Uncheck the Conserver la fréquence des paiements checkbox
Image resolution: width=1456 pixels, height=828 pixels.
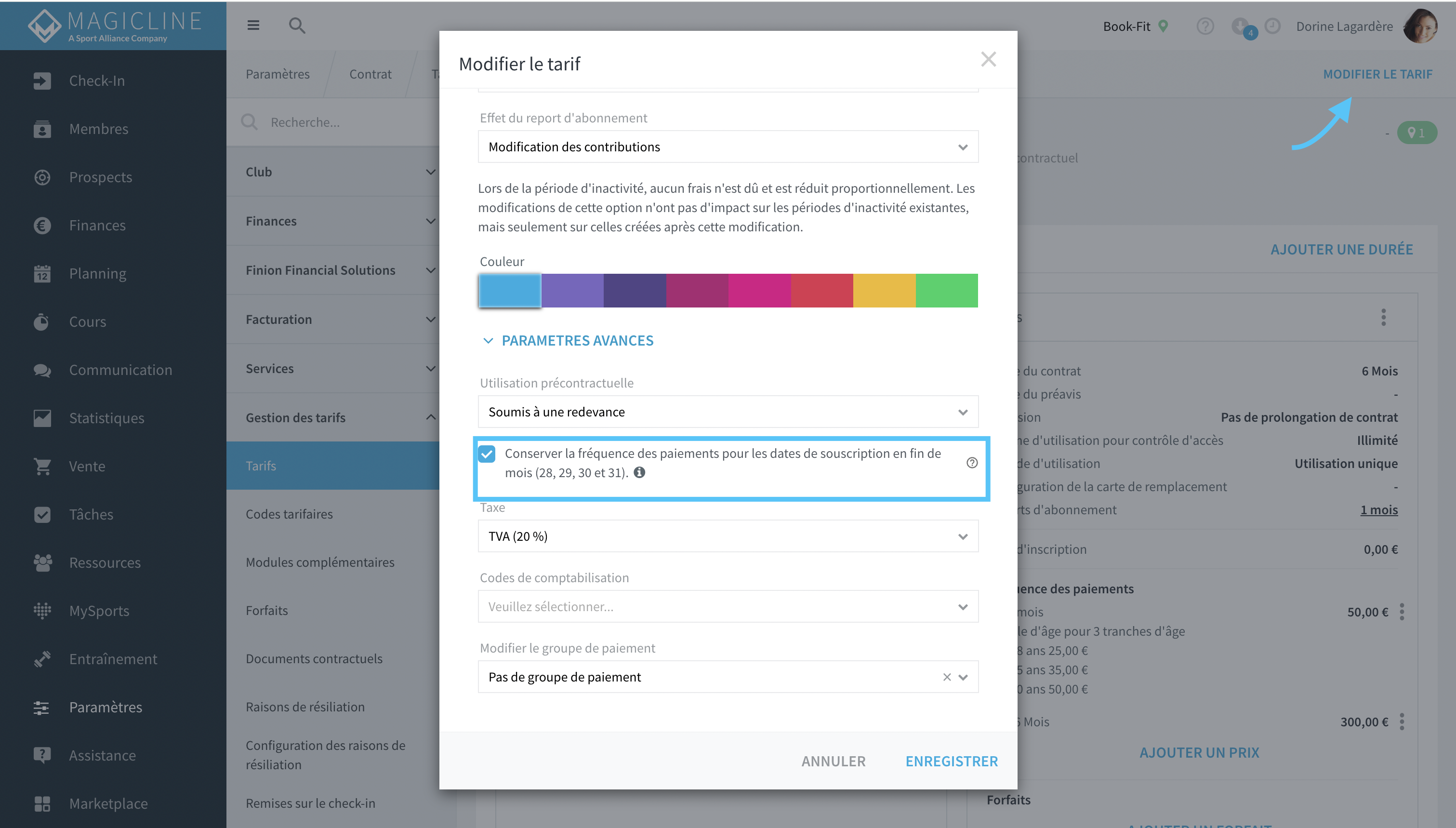pyautogui.click(x=487, y=454)
